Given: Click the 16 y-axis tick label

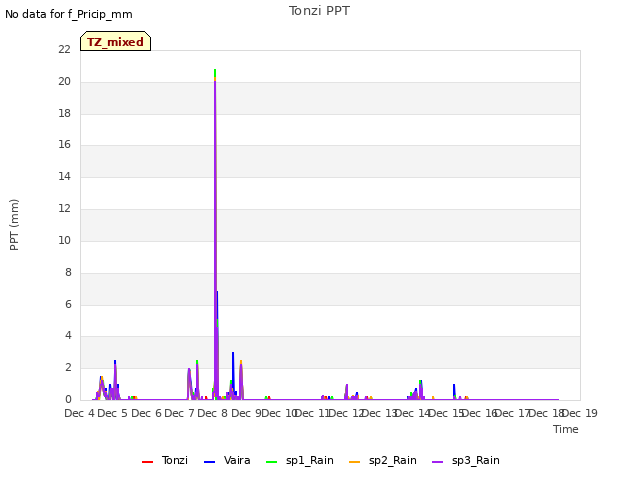Looking at the screenshot, I should [64, 144].
